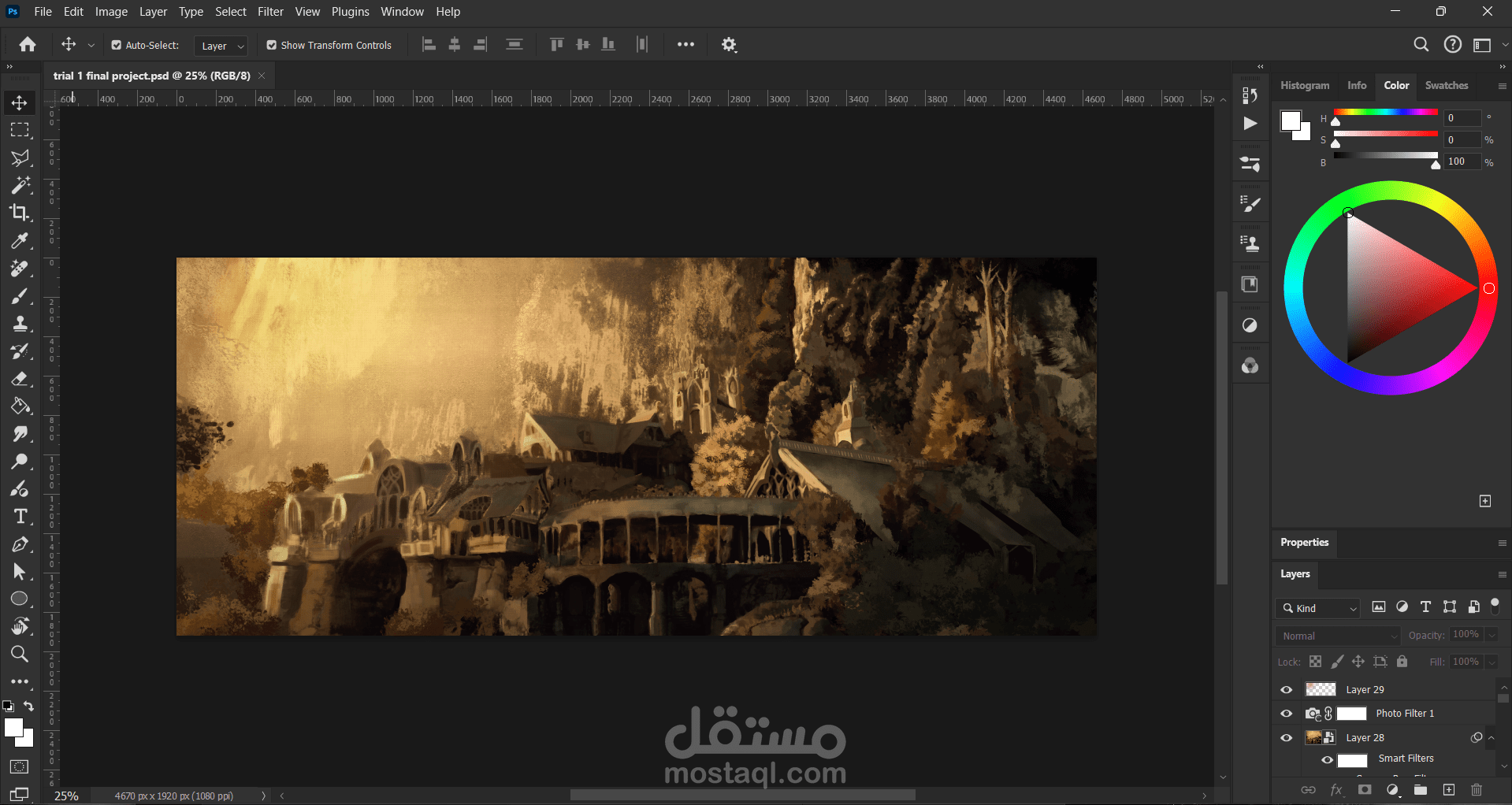
Task: Open the Kind filter dropdown
Action: coord(1318,608)
